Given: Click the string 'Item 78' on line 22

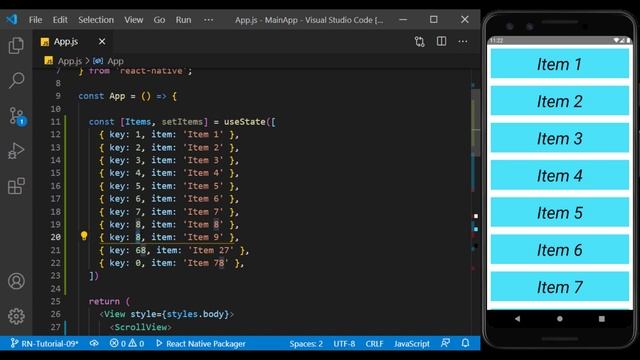Looking at the screenshot, I should (206, 263).
